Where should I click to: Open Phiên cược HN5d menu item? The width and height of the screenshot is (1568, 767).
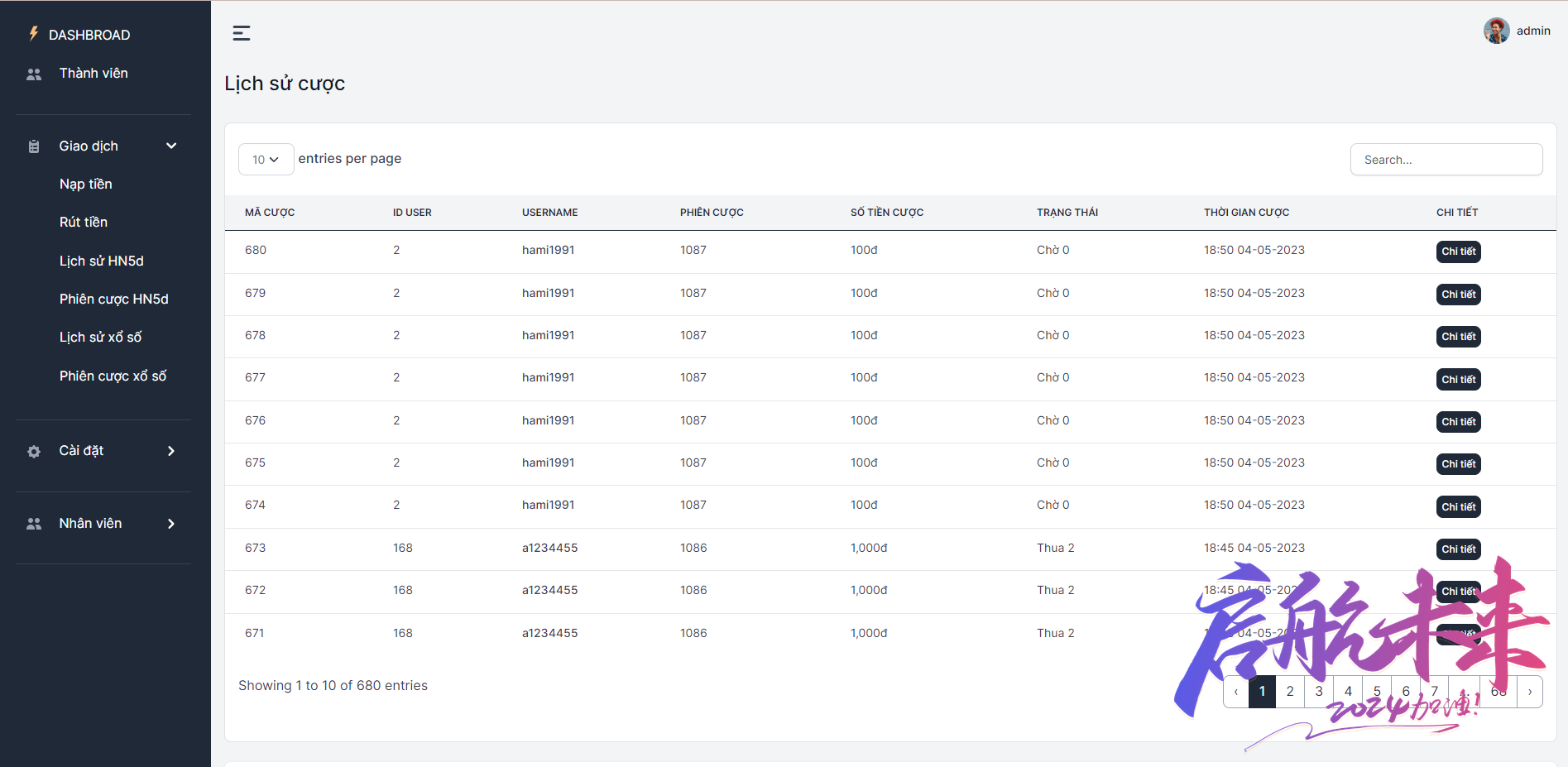(x=114, y=300)
